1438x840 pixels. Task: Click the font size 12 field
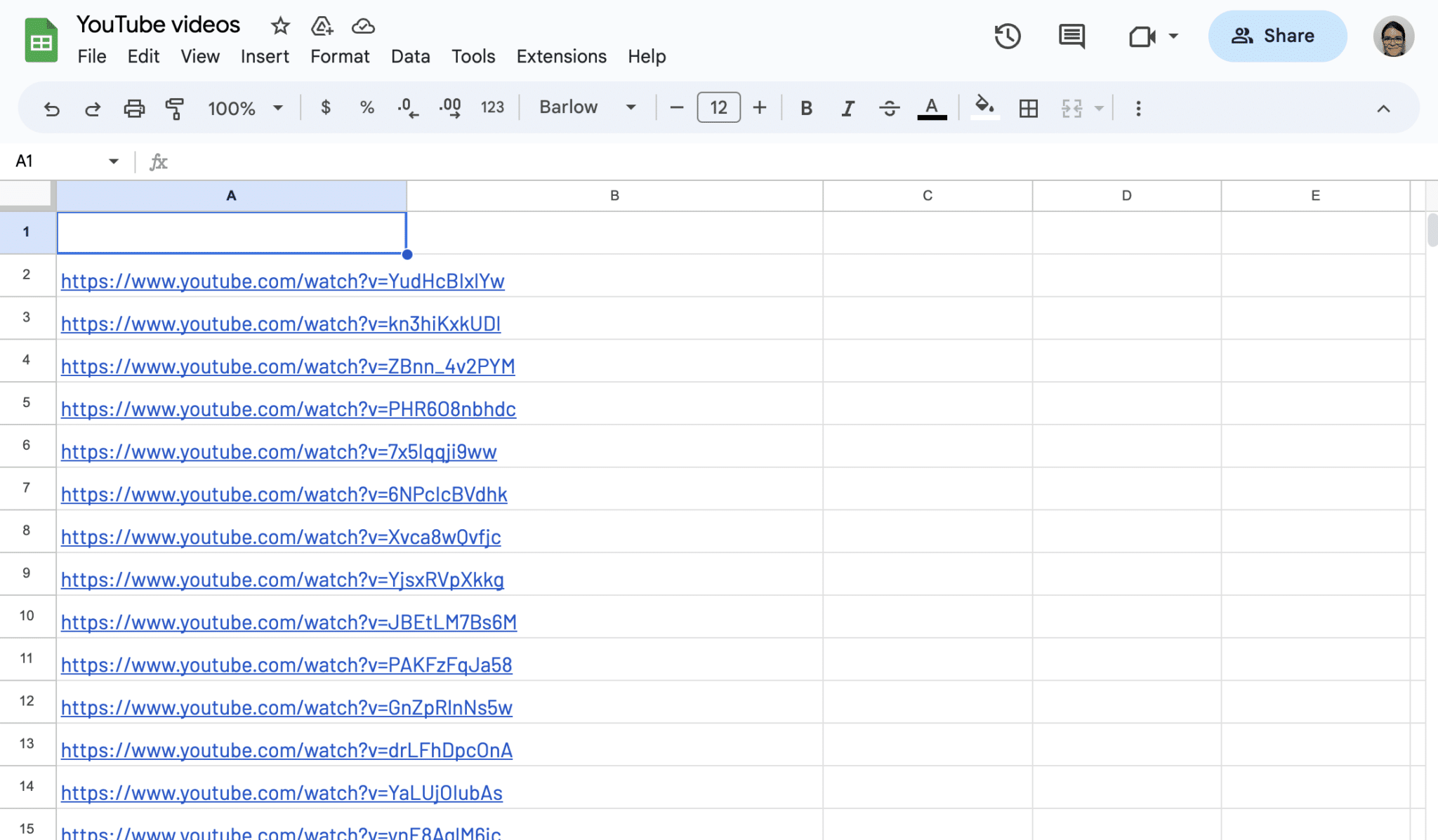(x=718, y=107)
